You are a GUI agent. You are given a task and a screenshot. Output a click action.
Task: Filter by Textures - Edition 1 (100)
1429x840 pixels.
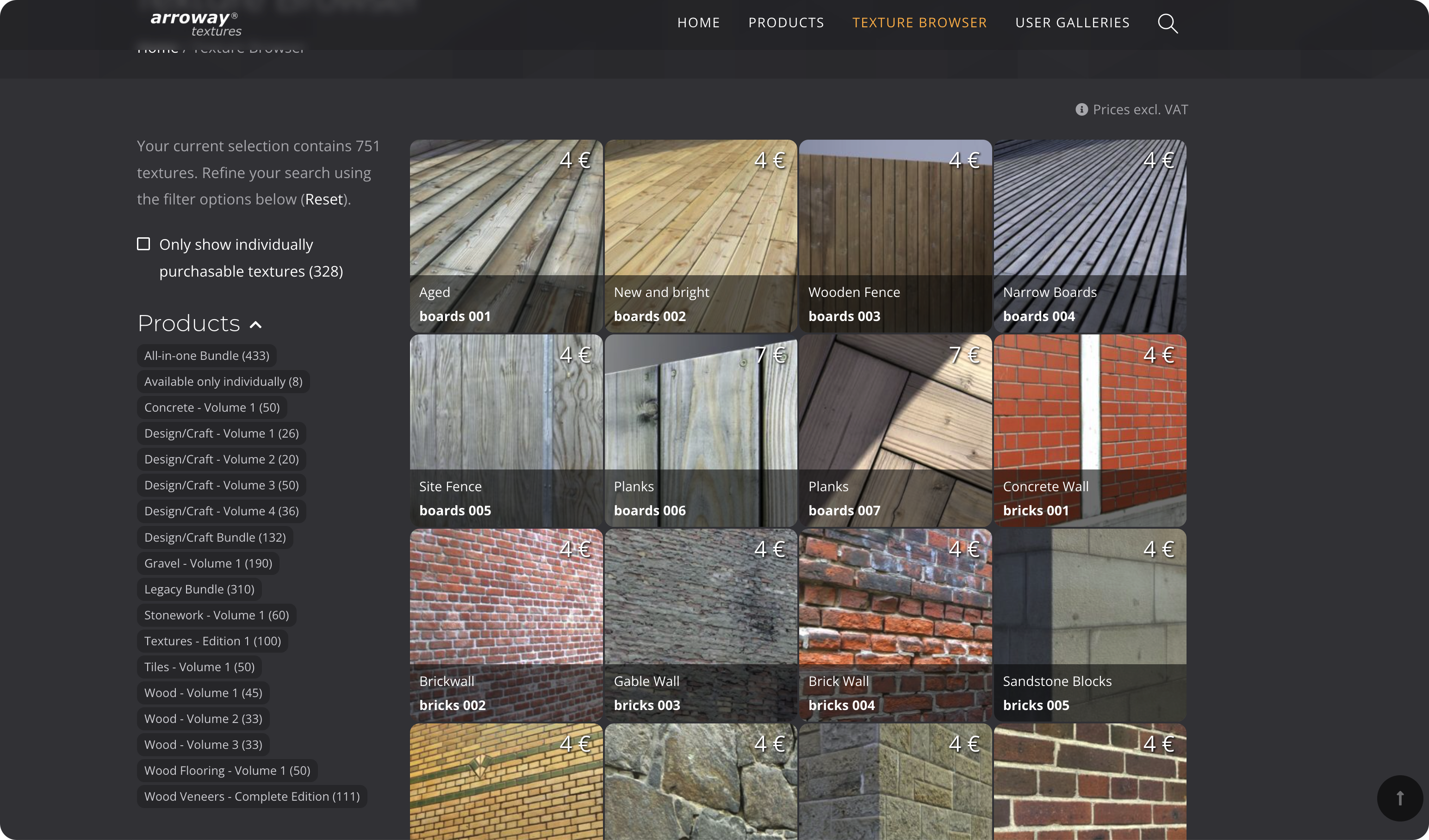[x=213, y=641]
